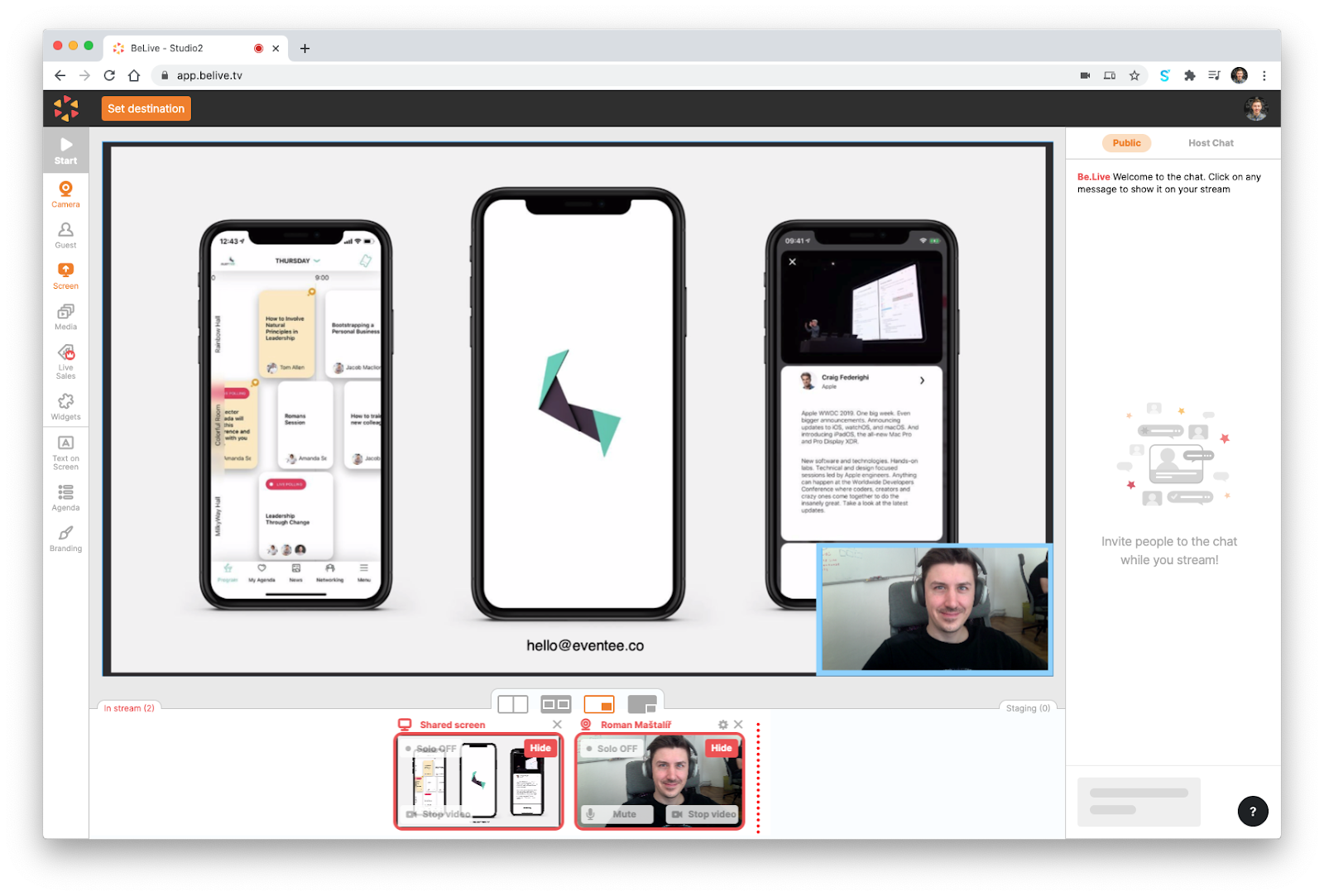The height and width of the screenshot is (896, 1324).
Task: Click the browser forward arrow
Action: pyautogui.click(x=84, y=75)
